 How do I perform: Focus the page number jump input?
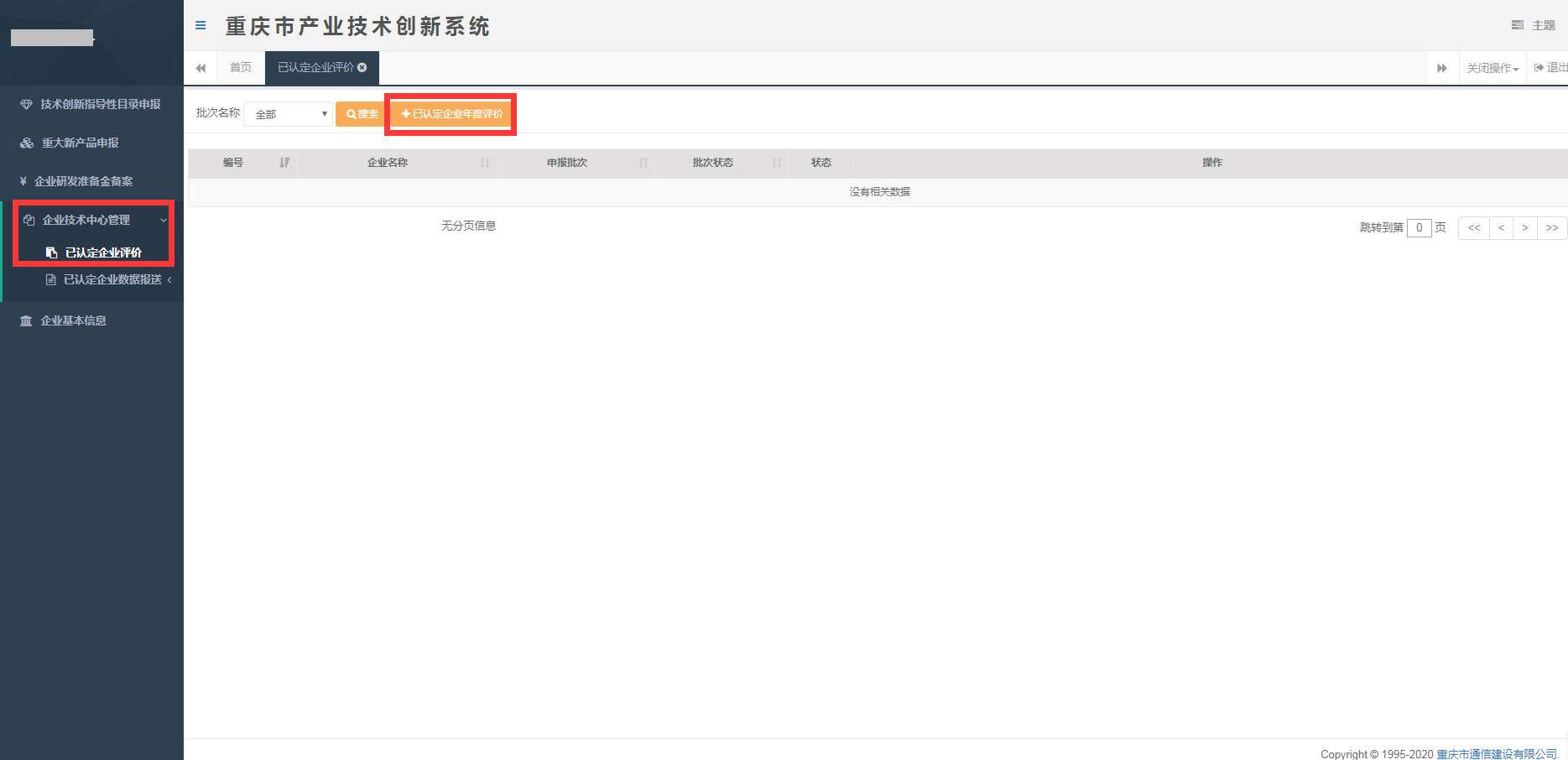pyautogui.click(x=1419, y=227)
